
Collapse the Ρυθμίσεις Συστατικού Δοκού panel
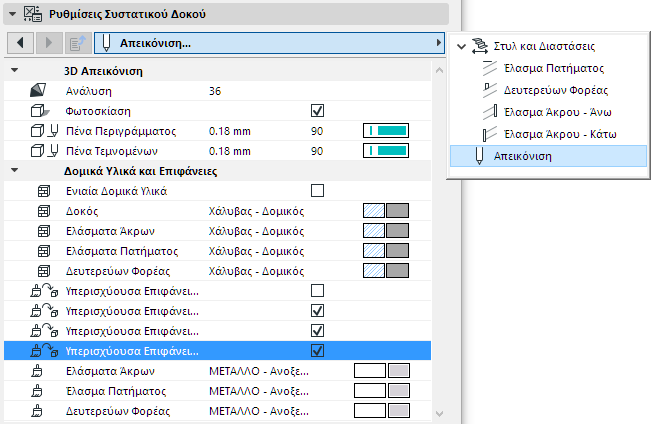13,14
